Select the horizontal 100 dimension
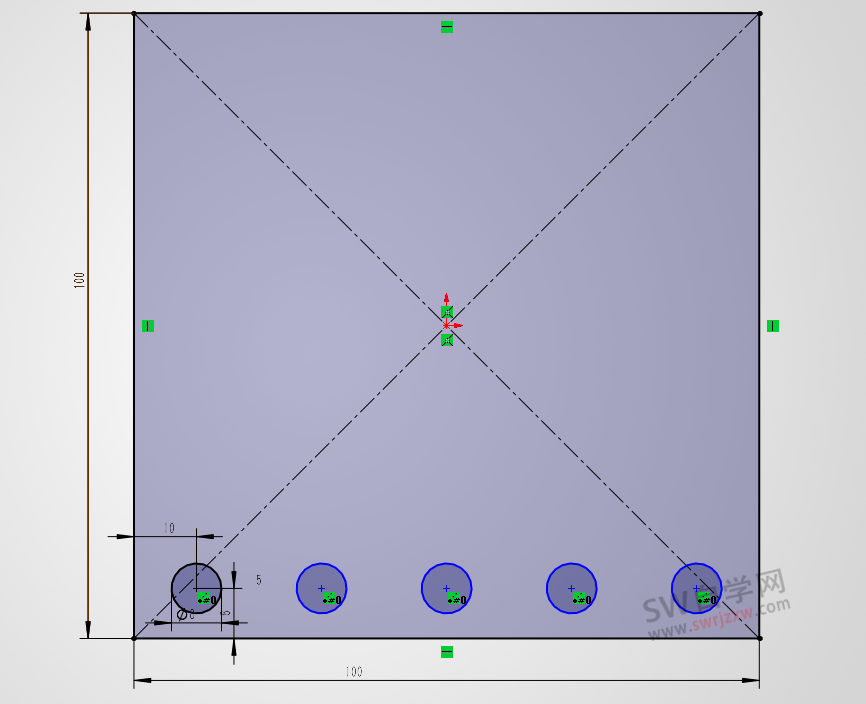The height and width of the screenshot is (704, 866). point(351,671)
